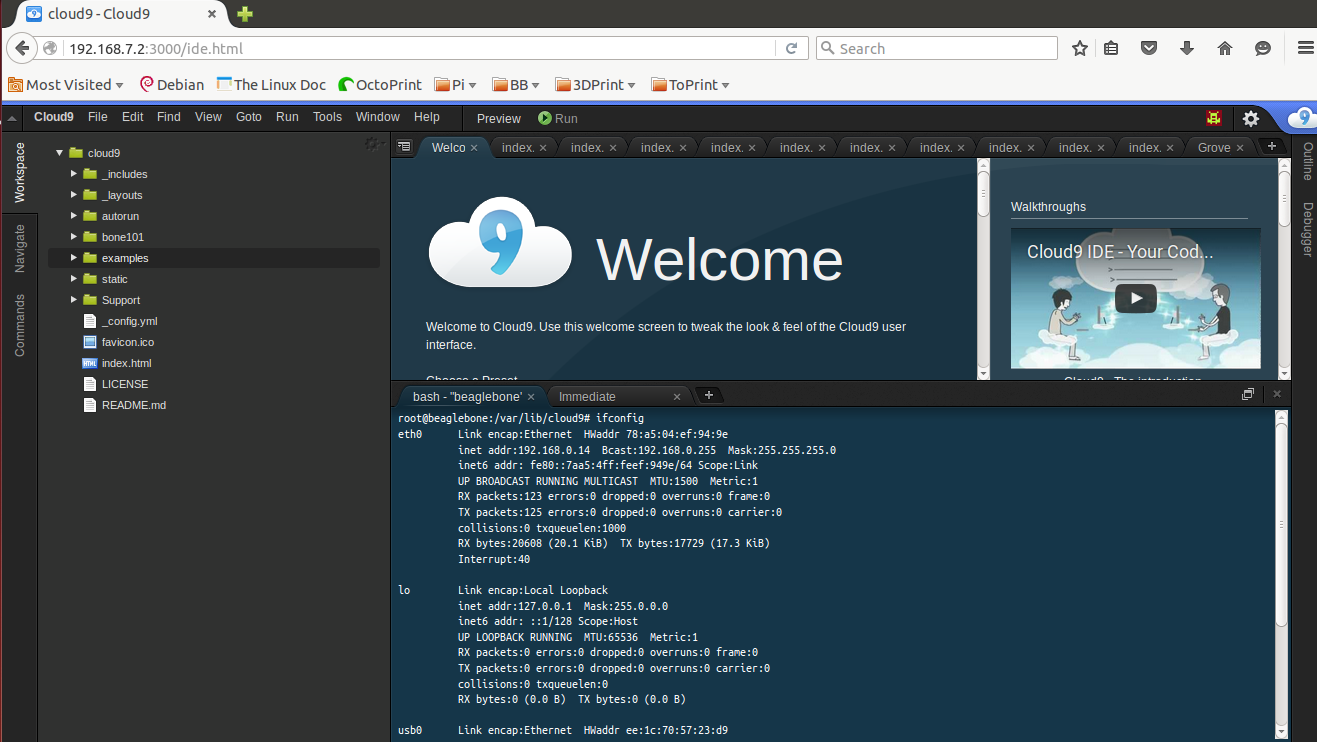This screenshot has height=742, width=1317.
Task: Expand the autorun folder arrow
Action: pos(74,216)
